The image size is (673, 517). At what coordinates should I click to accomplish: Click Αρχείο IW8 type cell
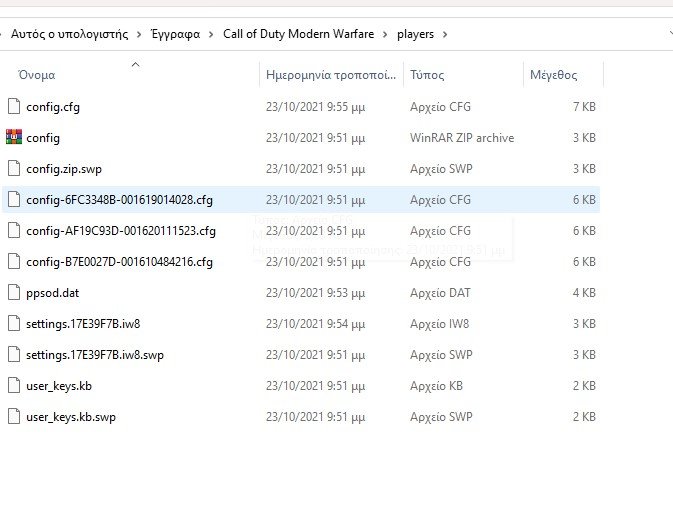tap(440, 324)
